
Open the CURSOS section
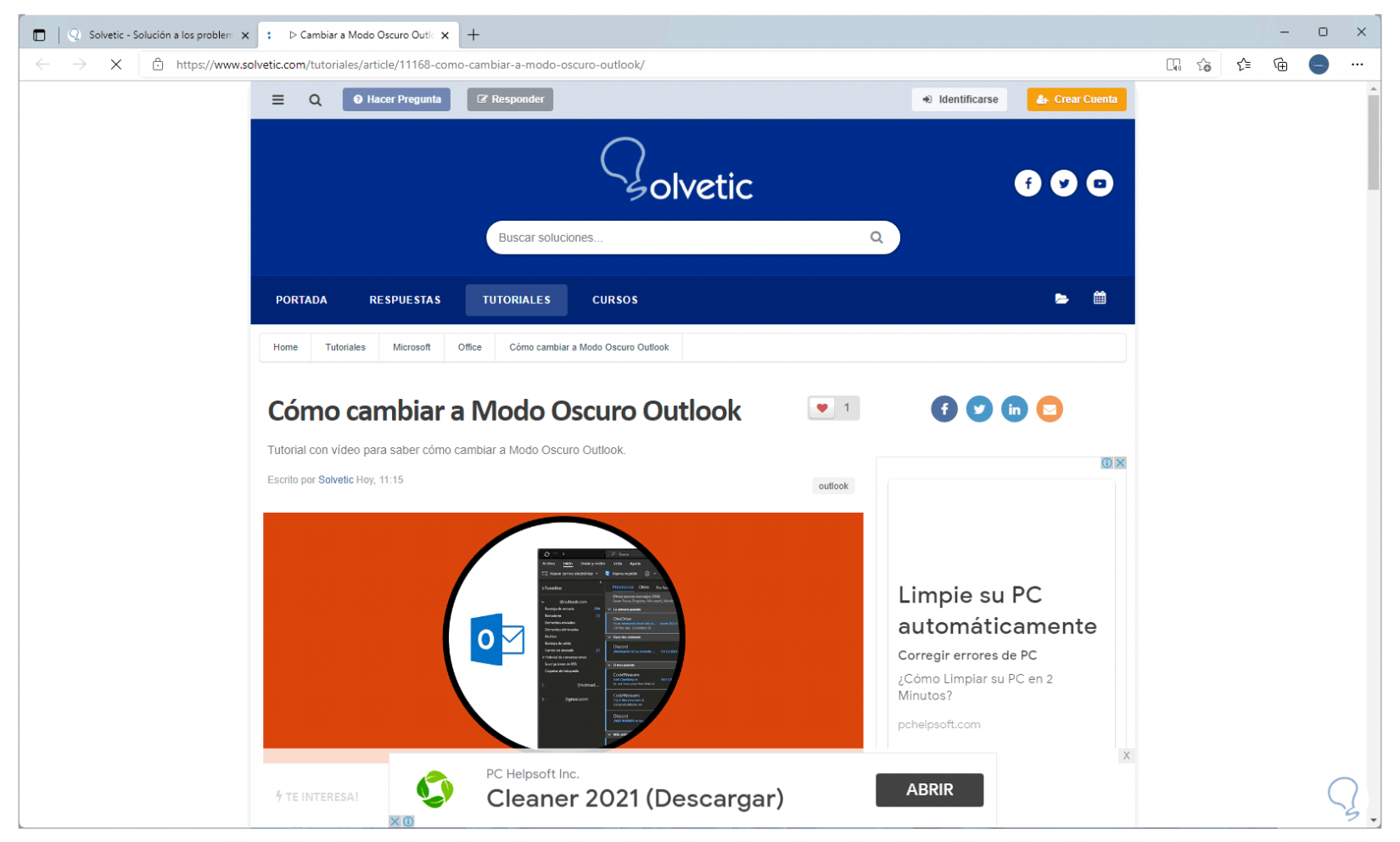pyautogui.click(x=615, y=300)
